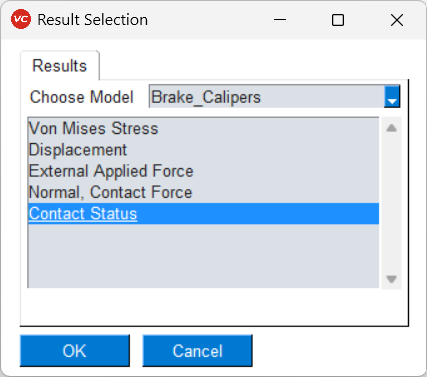Click the Result Selection title bar text
Image resolution: width=427 pixels, height=377 pixels.
(x=93, y=20)
